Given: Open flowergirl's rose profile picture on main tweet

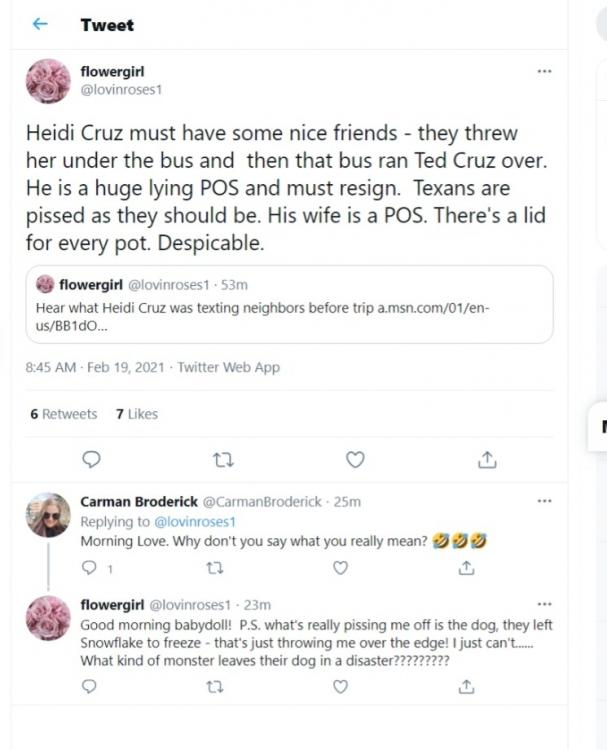Looking at the screenshot, I should [47, 80].
